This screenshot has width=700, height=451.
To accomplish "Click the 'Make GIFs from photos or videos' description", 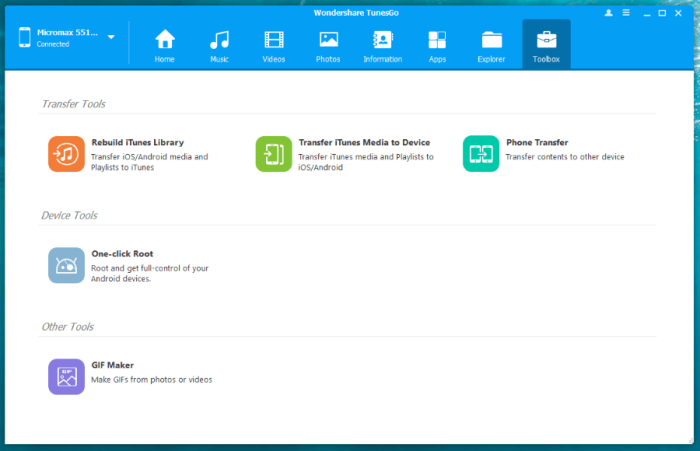I will click(x=152, y=380).
